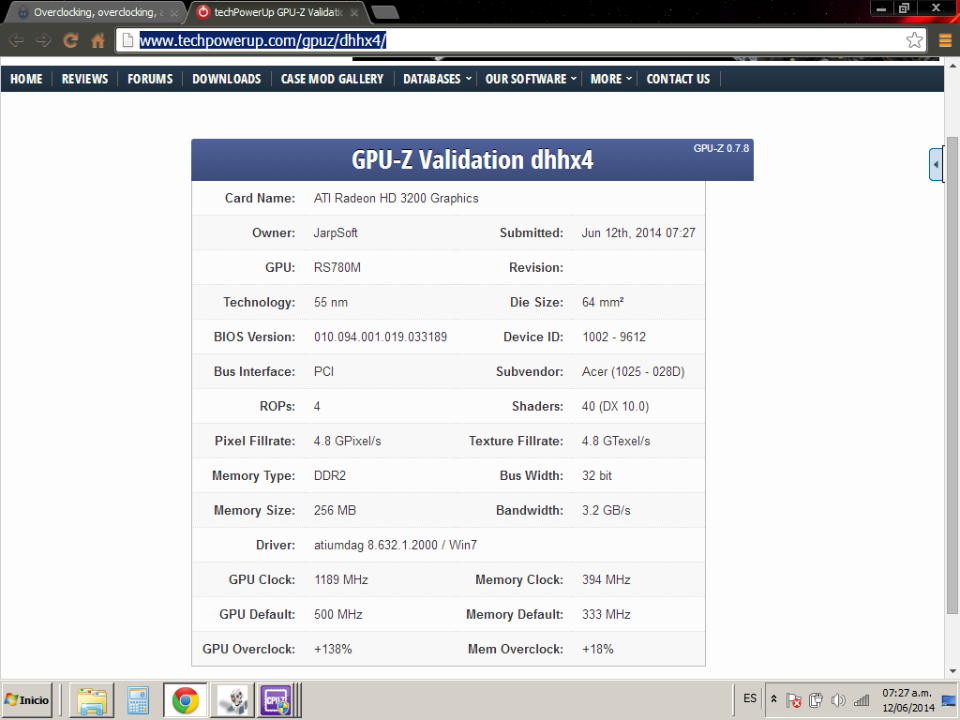Click the scrollbar down arrow
This screenshot has height=720, width=960.
[x=952, y=672]
